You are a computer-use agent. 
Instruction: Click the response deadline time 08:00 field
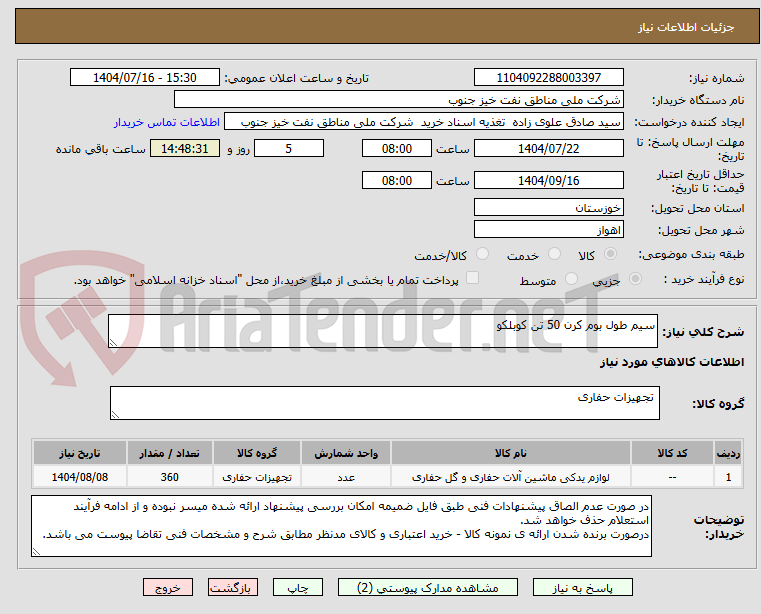[x=397, y=149]
